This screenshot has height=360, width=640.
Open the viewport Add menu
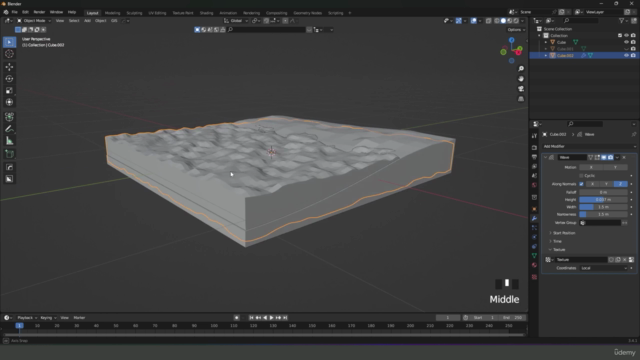(87, 21)
